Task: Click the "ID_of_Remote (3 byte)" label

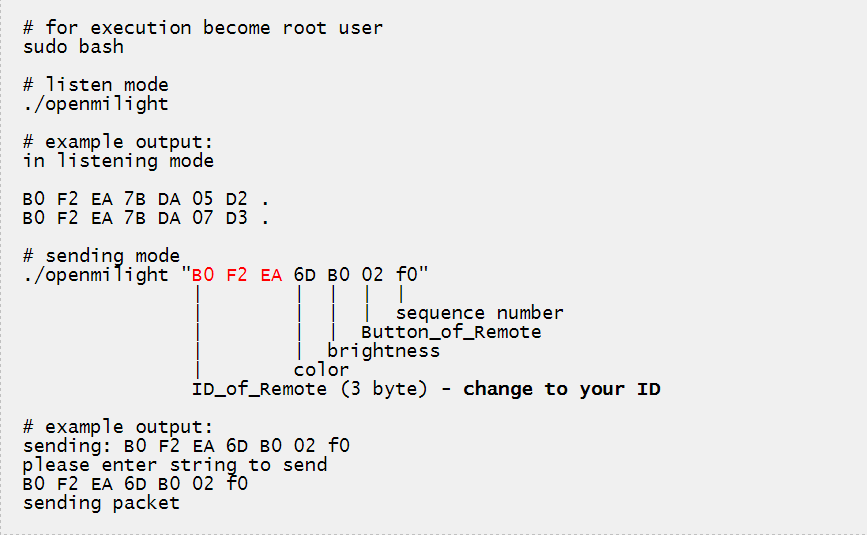Action: pos(309,389)
